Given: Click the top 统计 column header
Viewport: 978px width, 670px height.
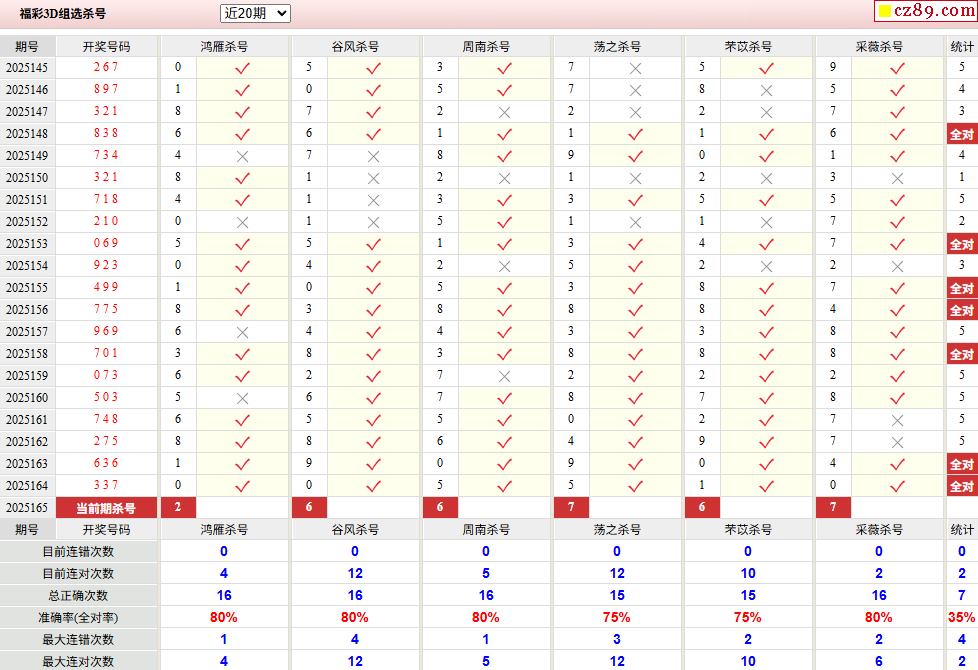Looking at the screenshot, I should click(x=962, y=46).
